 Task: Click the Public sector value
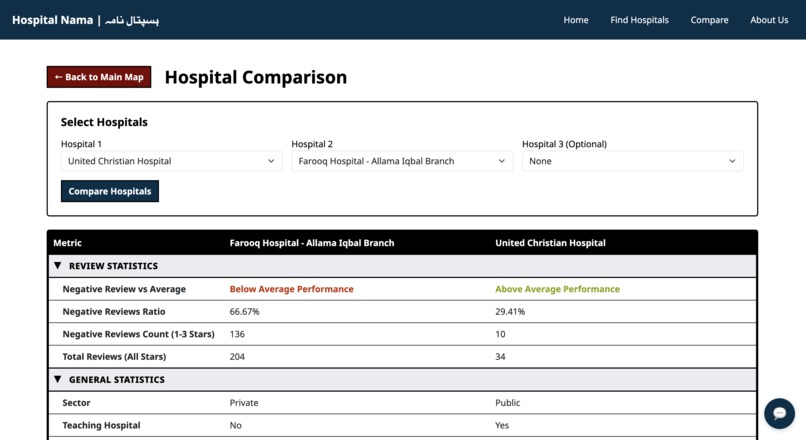tap(507, 403)
